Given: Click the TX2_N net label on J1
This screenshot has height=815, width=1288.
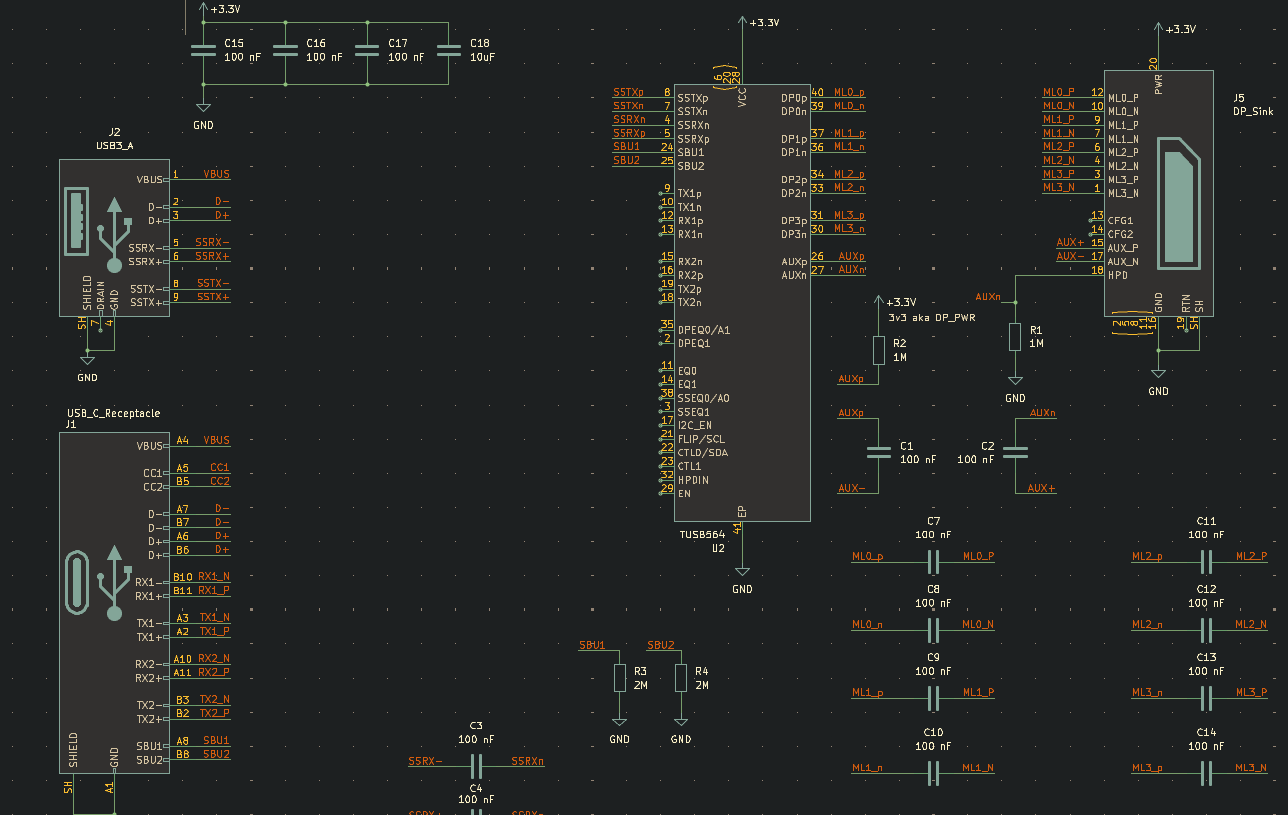Looking at the screenshot, I should 214,699.
